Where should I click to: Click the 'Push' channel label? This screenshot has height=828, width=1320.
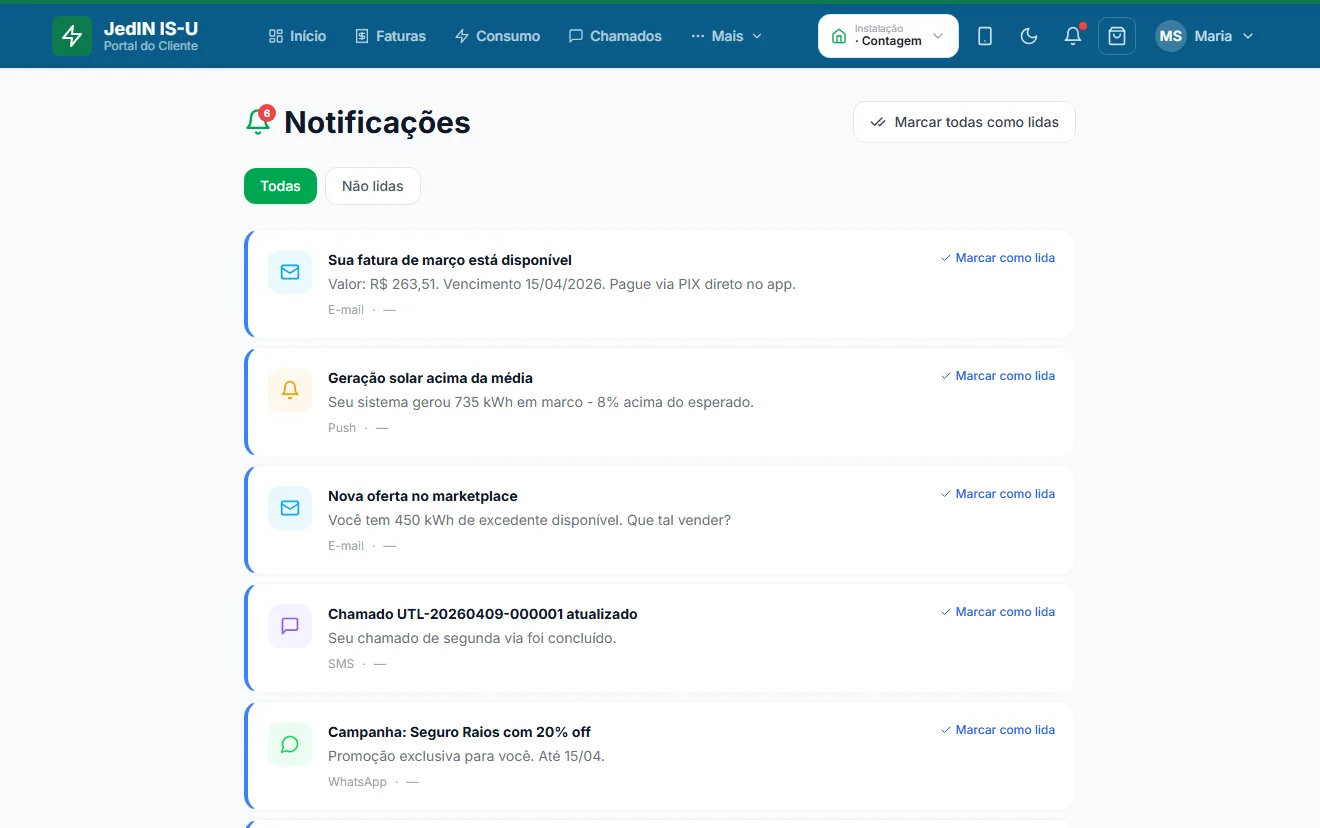coord(342,428)
